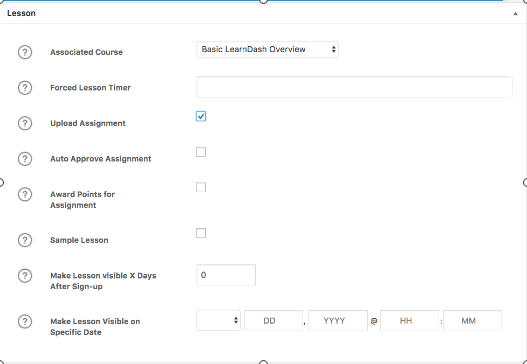
Task: Click the YYYY year input field
Action: (338, 321)
